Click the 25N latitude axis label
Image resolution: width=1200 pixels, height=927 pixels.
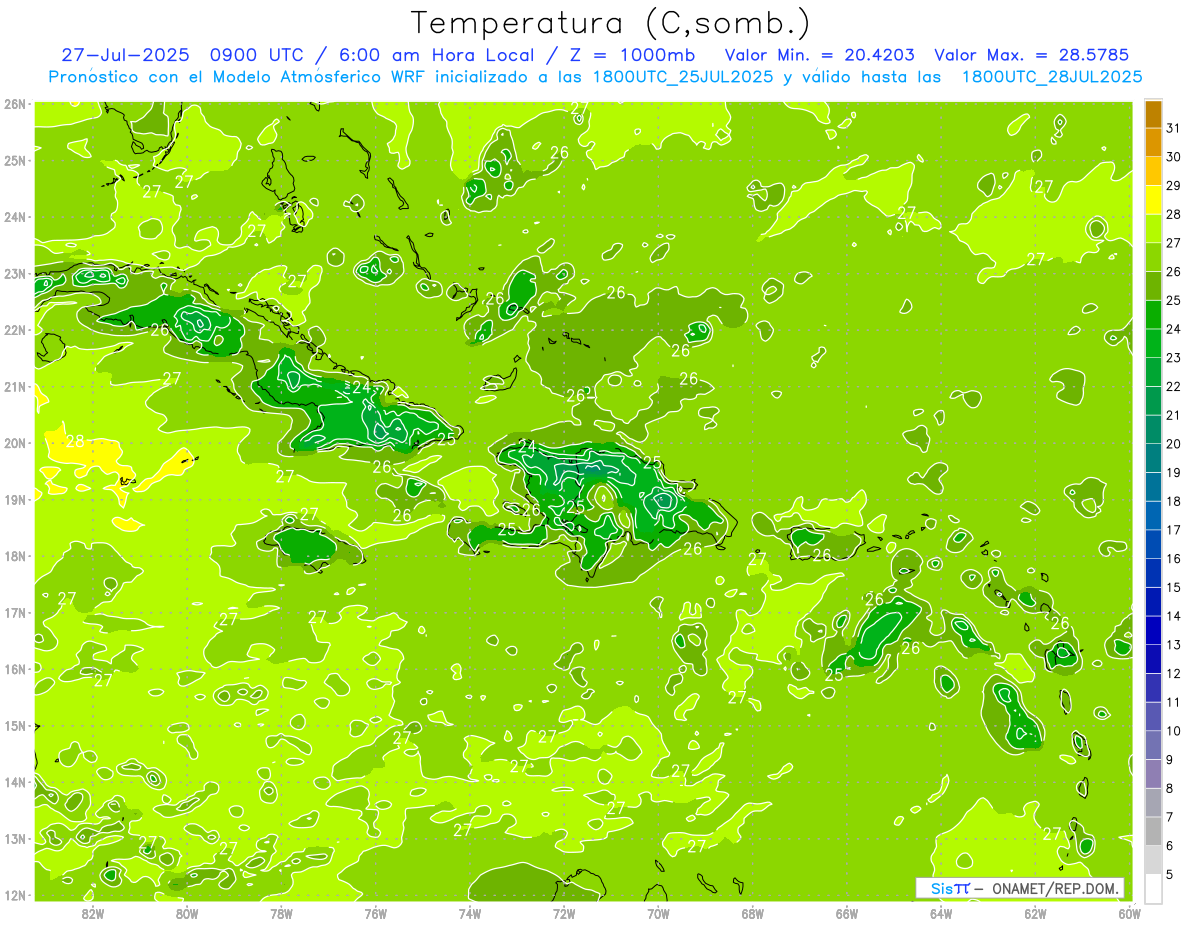[15, 160]
